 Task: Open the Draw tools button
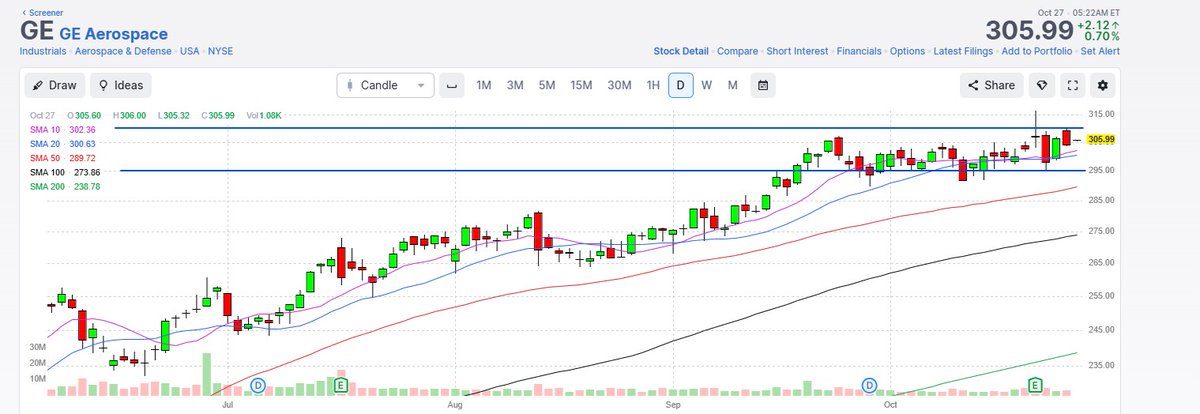point(55,85)
